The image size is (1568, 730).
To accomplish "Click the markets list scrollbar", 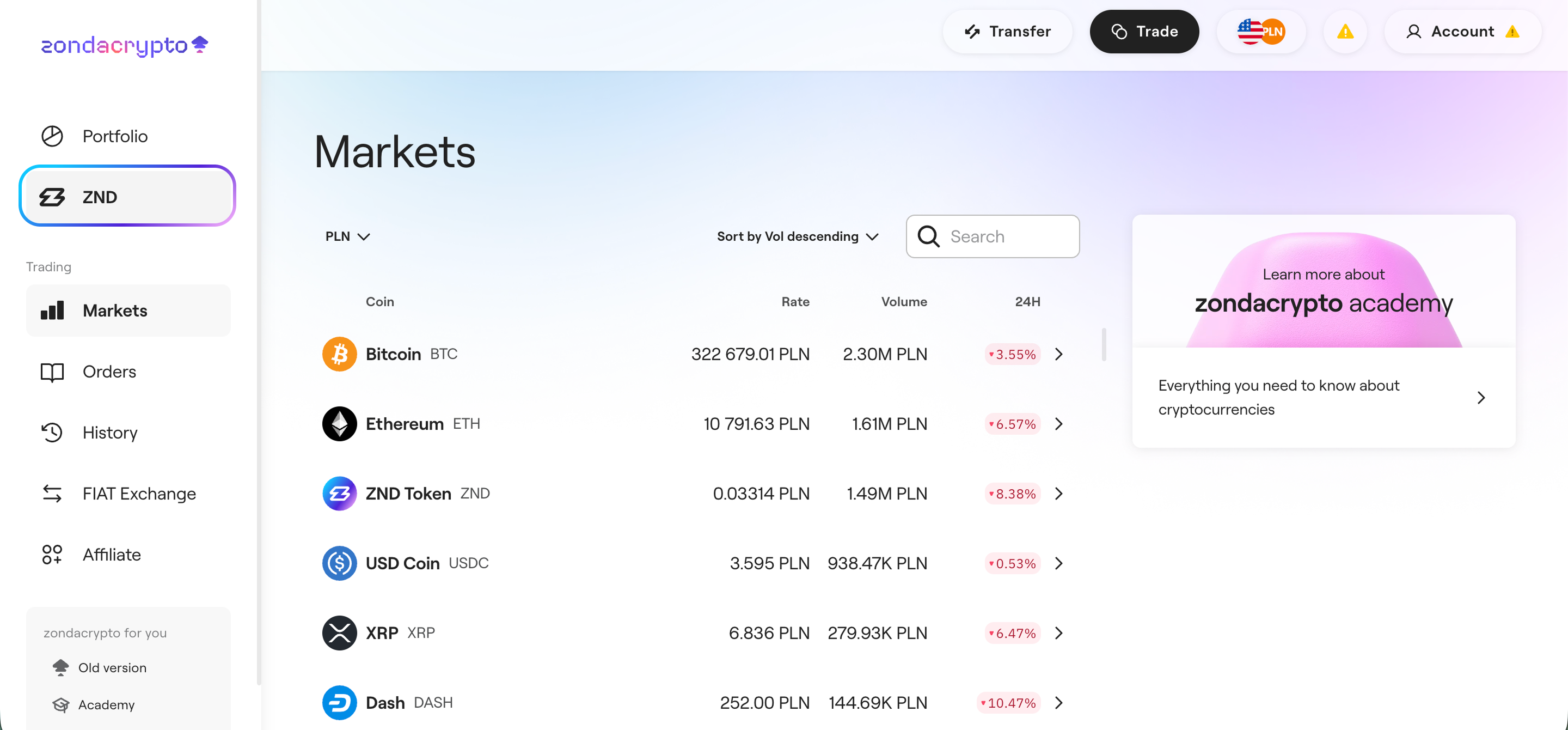I will (x=1104, y=345).
